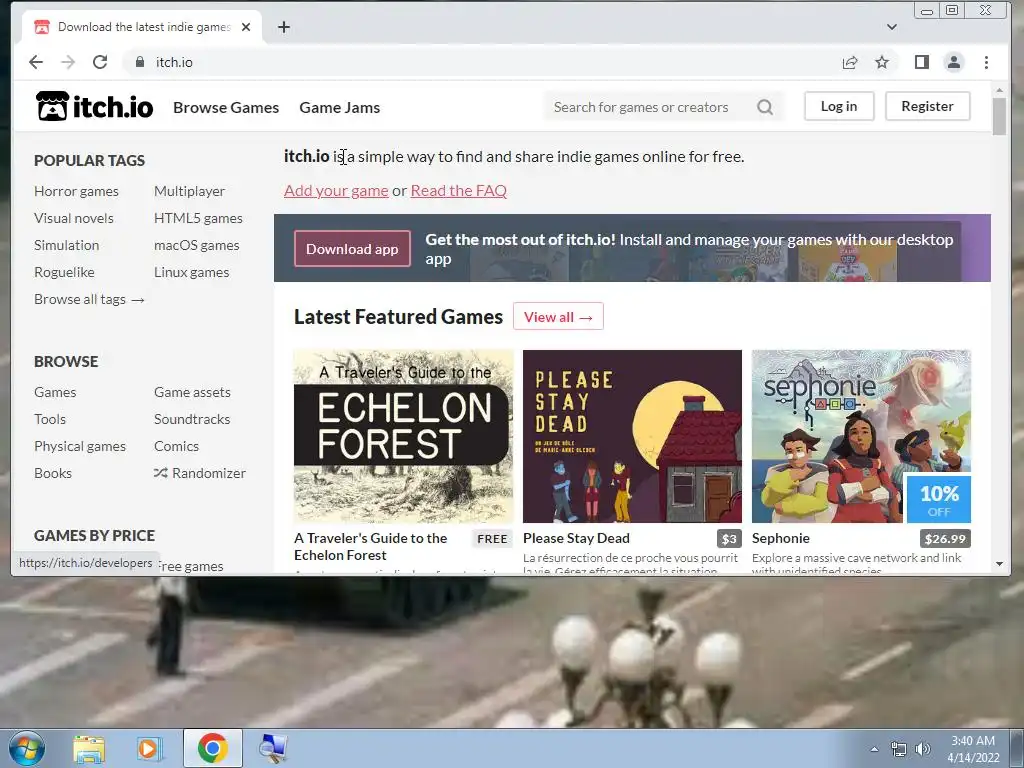Click the itch.io logo
This screenshot has height=768, width=1024.
[x=95, y=106]
